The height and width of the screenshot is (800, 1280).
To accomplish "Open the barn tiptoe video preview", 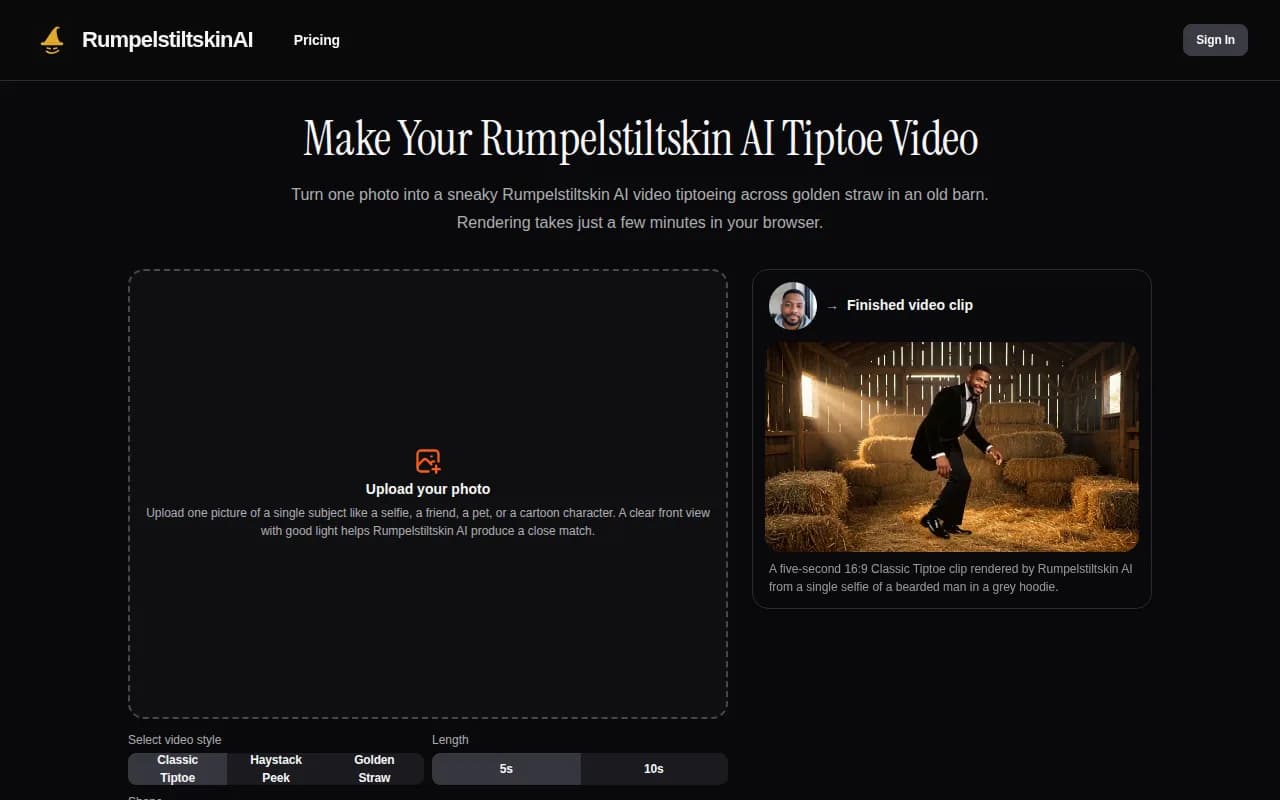I will tap(951, 447).
